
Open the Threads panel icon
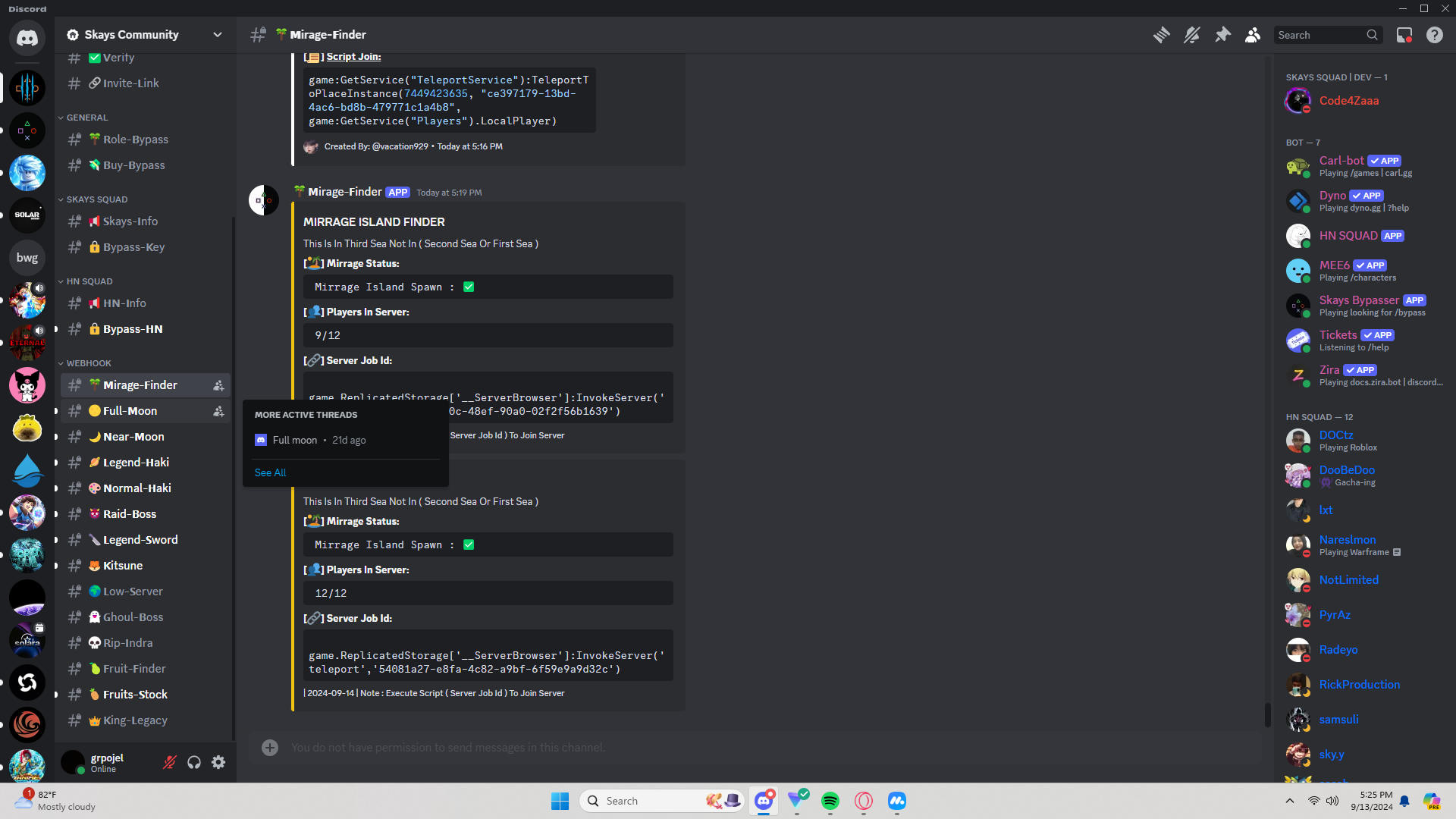tap(1161, 35)
